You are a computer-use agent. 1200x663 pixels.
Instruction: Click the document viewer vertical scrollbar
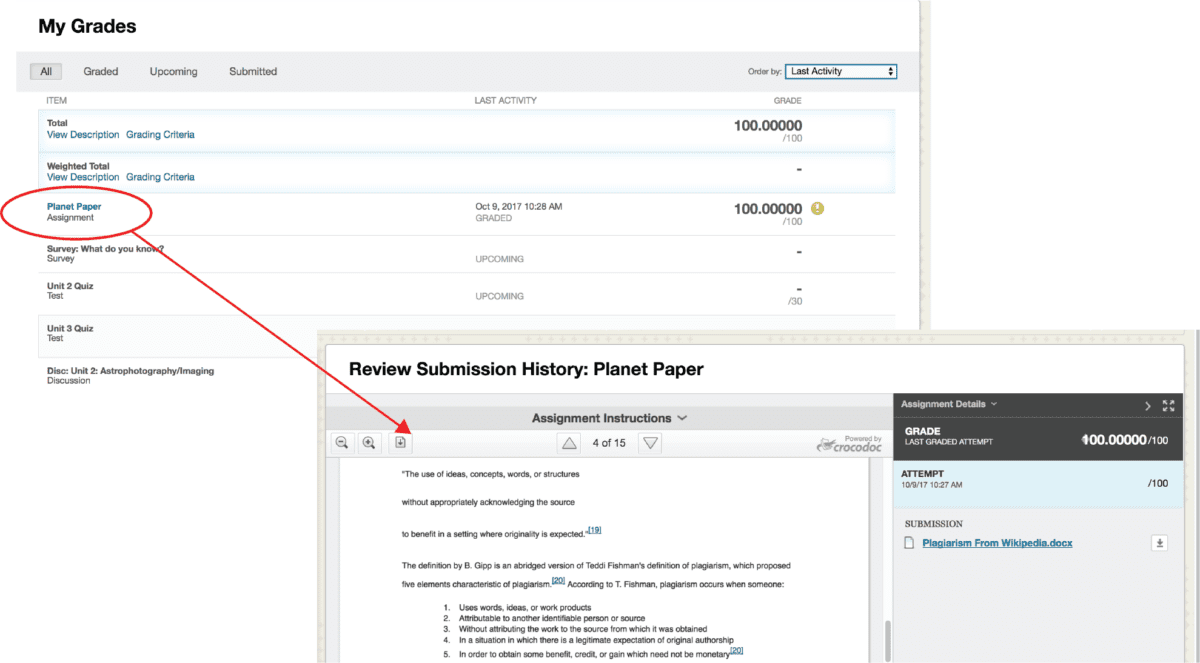886,635
